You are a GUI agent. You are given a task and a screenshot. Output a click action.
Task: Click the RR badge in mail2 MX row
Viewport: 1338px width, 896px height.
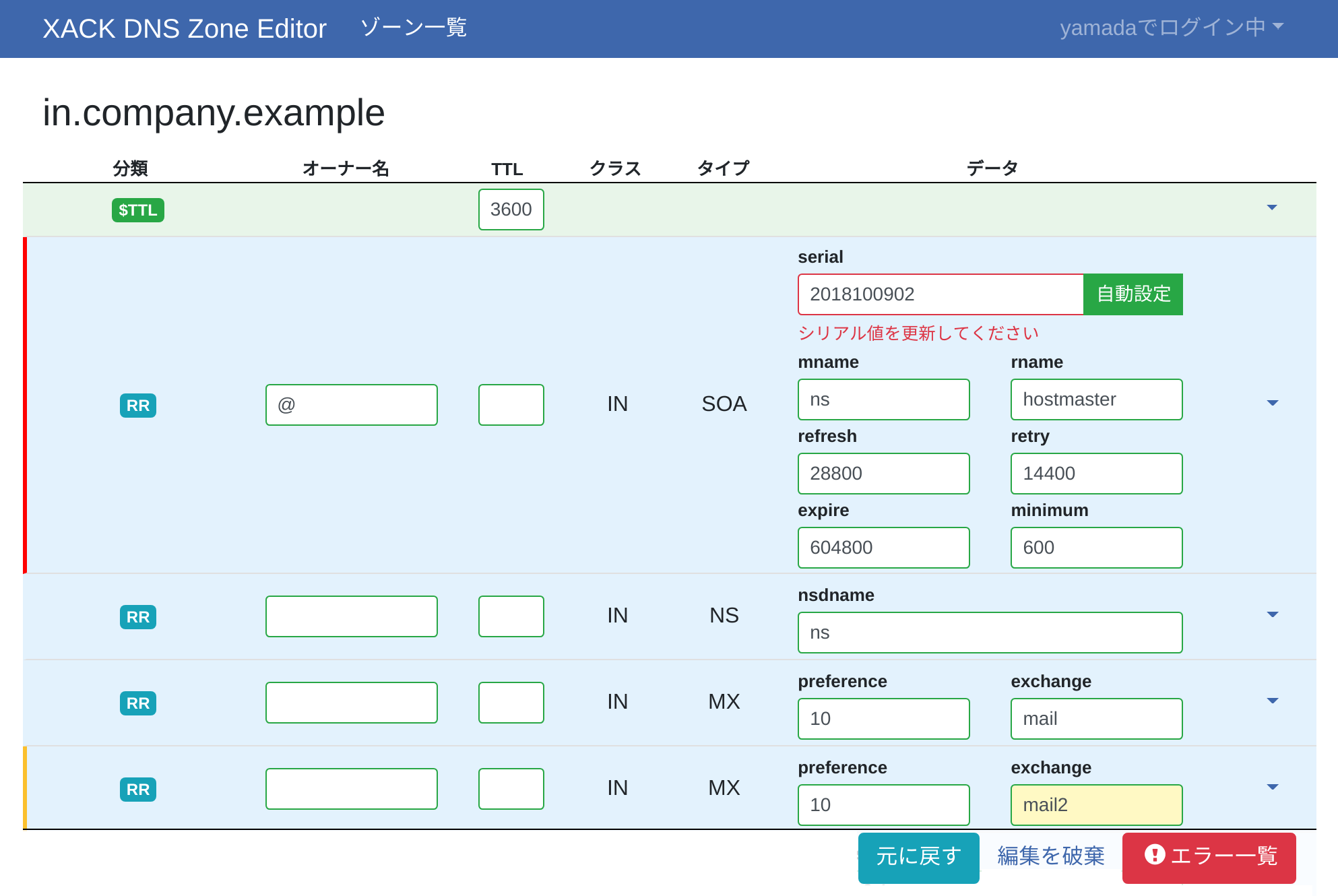click(137, 790)
